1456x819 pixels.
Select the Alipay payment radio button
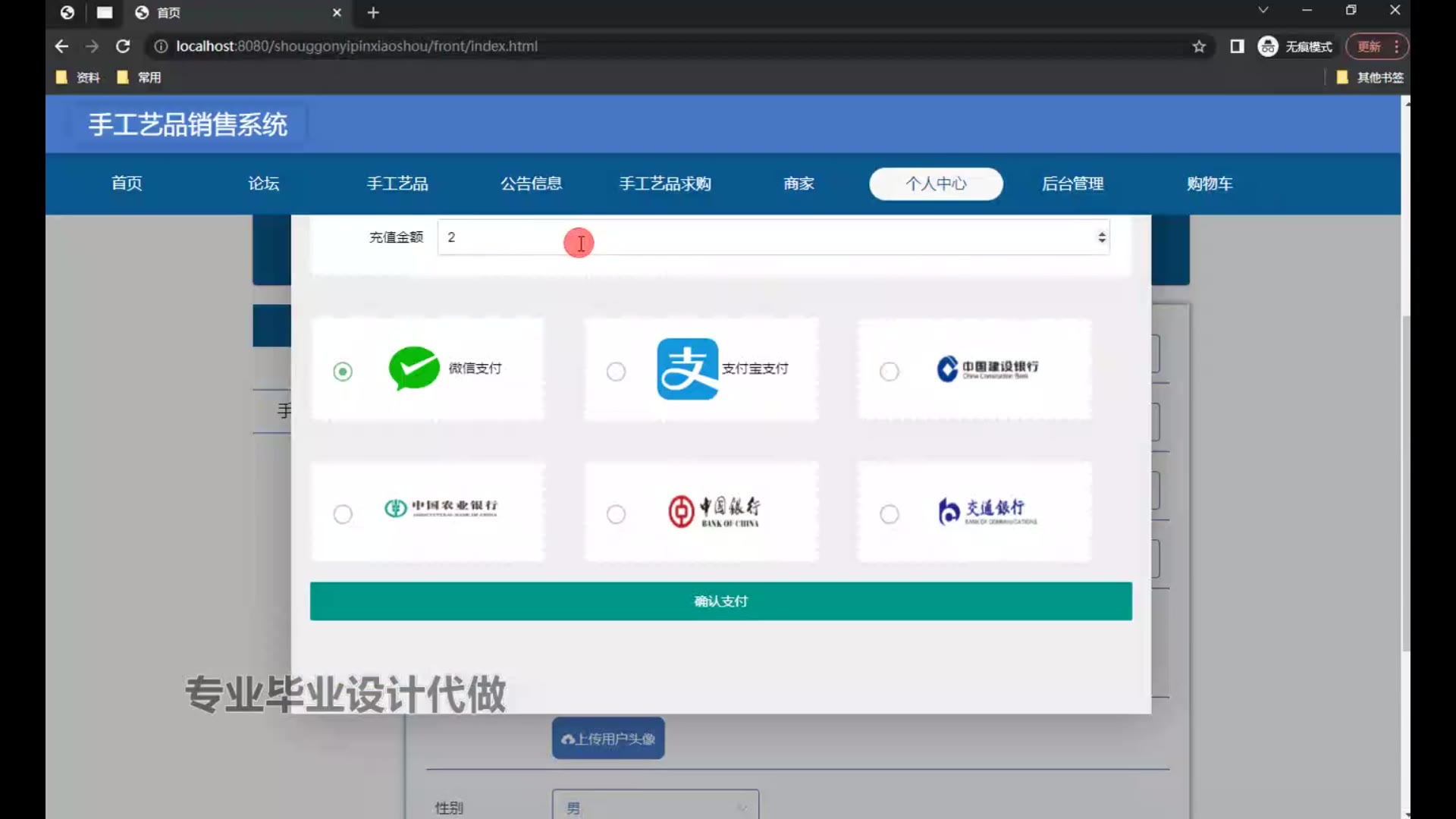pyautogui.click(x=616, y=372)
